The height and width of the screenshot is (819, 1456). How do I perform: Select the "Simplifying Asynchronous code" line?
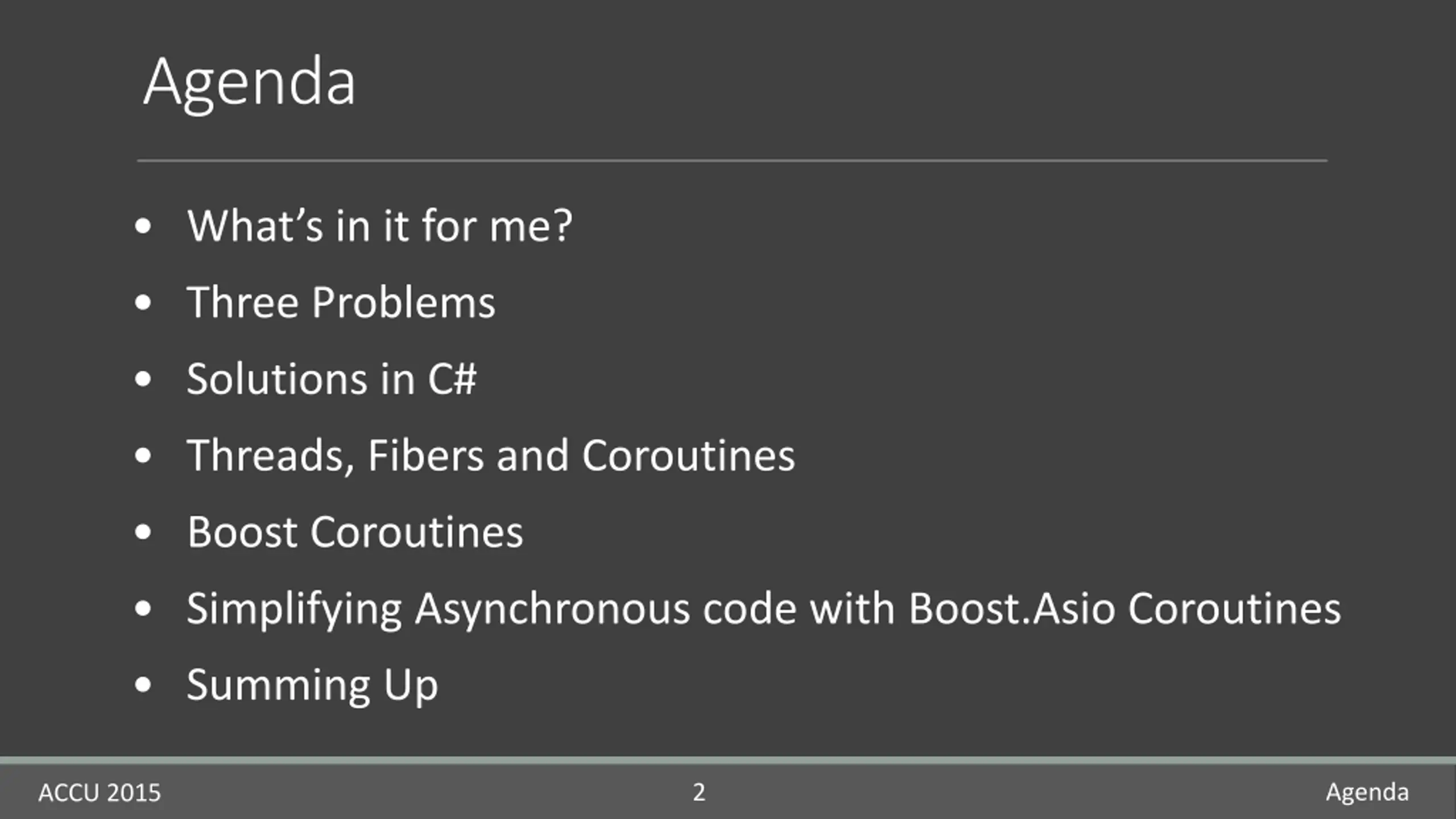(x=764, y=610)
